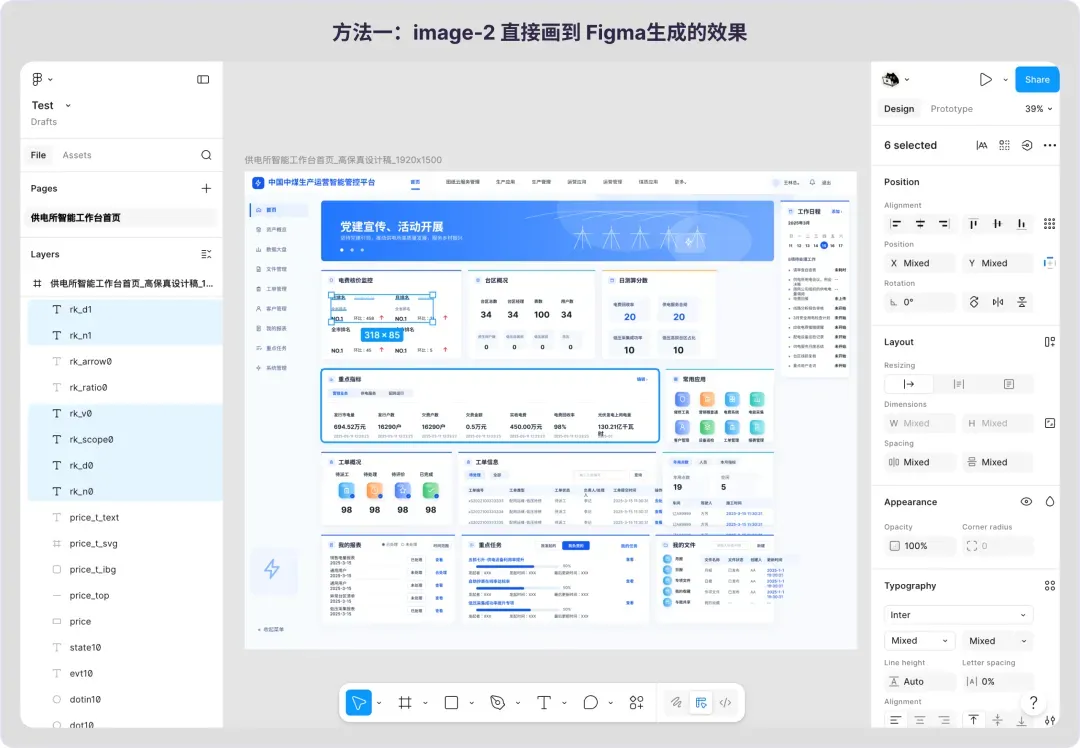Align selection to right
Image resolution: width=1080 pixels, height=748 pixels.
tap(944, 224)
